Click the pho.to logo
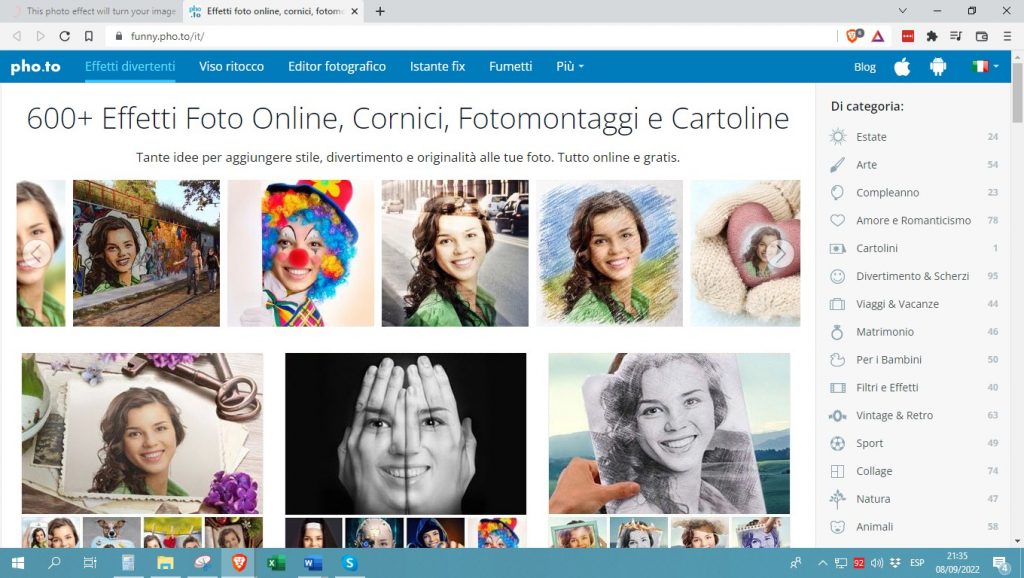This screenshot has width=1024, height=578. 35,67
